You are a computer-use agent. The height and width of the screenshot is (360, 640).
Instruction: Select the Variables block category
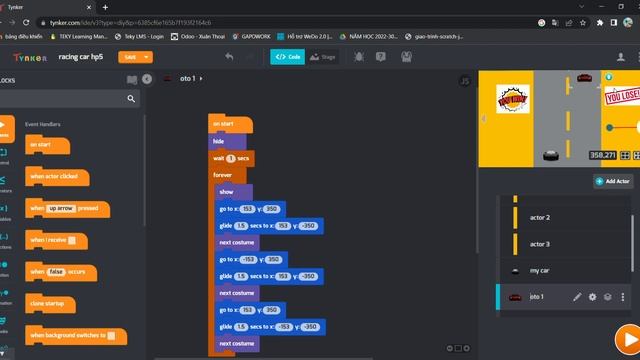[x=5, y=212]
